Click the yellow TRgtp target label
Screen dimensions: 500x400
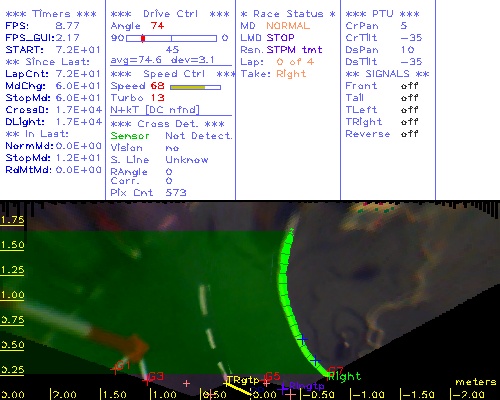click(x=243, y=380)
